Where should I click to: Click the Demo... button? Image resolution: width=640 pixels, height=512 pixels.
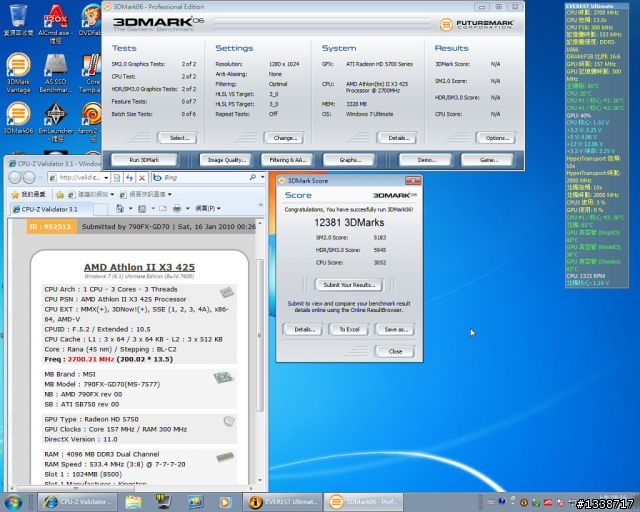(426, 160)
